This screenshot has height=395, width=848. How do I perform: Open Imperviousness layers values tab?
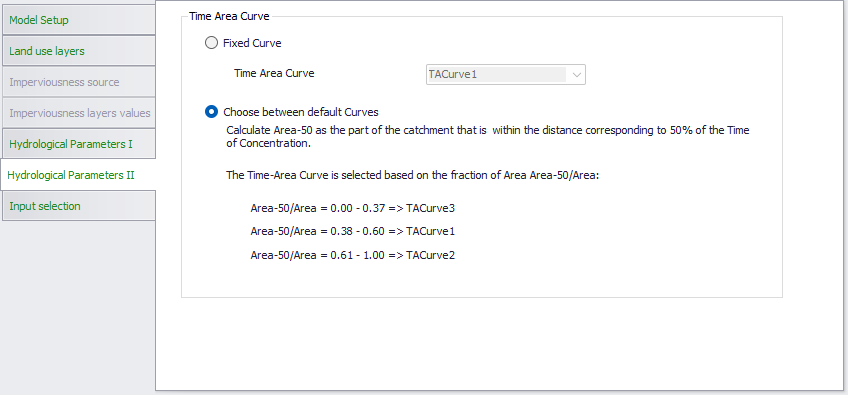tap(79, 113)
